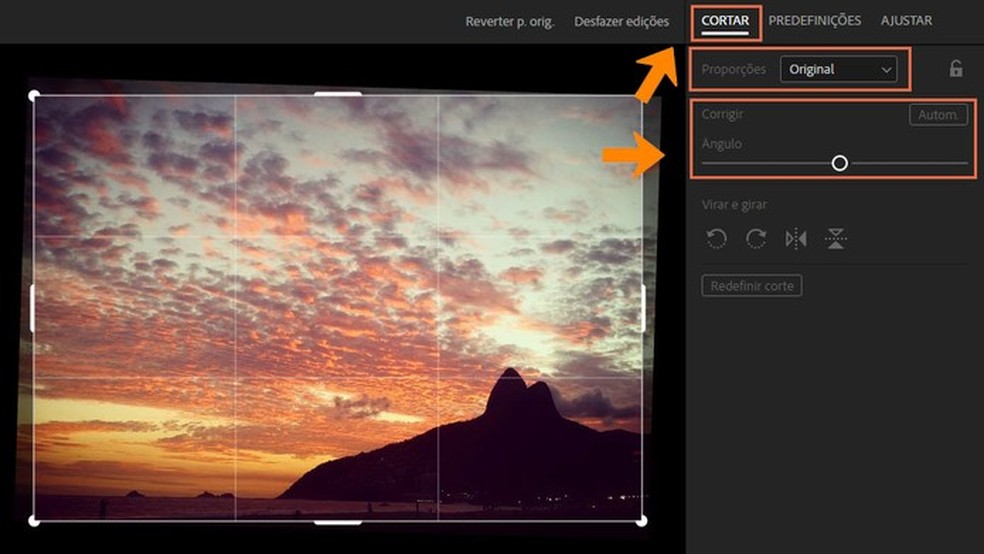The height and width of the screenshot is (554, 984).
Task: Click the Virar e girar label
Action: pos(734,205)
